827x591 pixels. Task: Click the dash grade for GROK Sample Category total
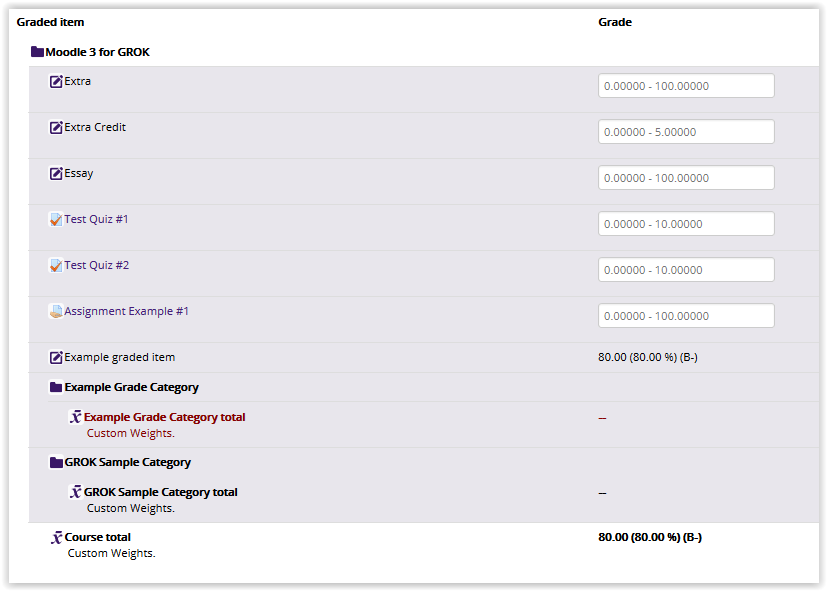602,493
